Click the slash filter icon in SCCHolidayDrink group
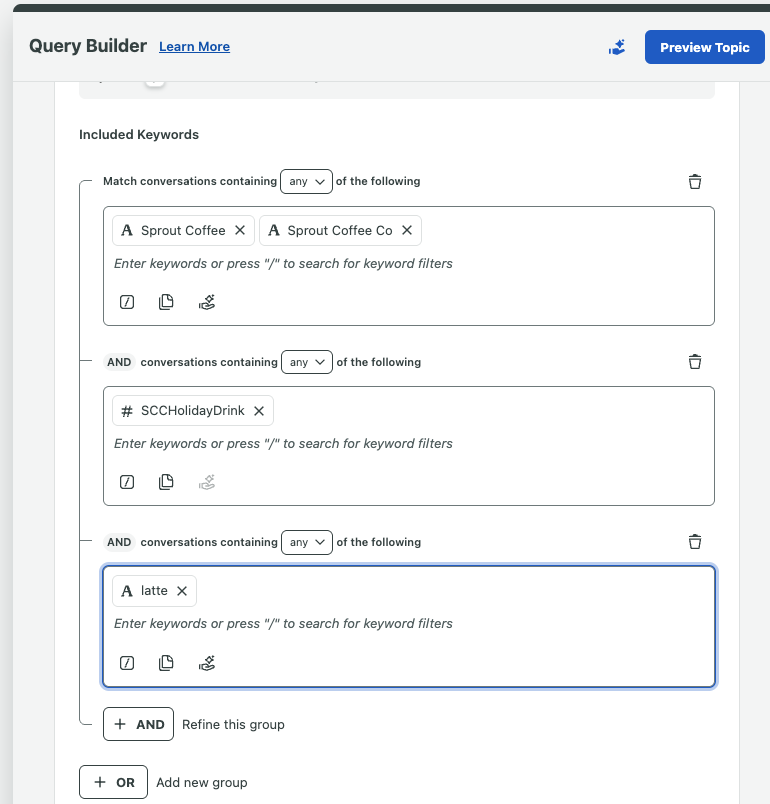The image size is (770, 804). click(127, 481)
